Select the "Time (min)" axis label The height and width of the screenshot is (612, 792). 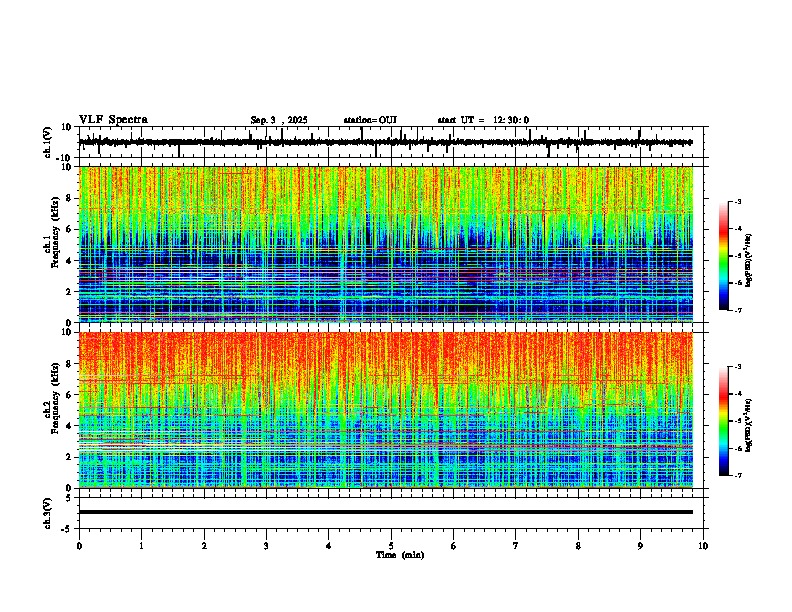coord(400,555)
